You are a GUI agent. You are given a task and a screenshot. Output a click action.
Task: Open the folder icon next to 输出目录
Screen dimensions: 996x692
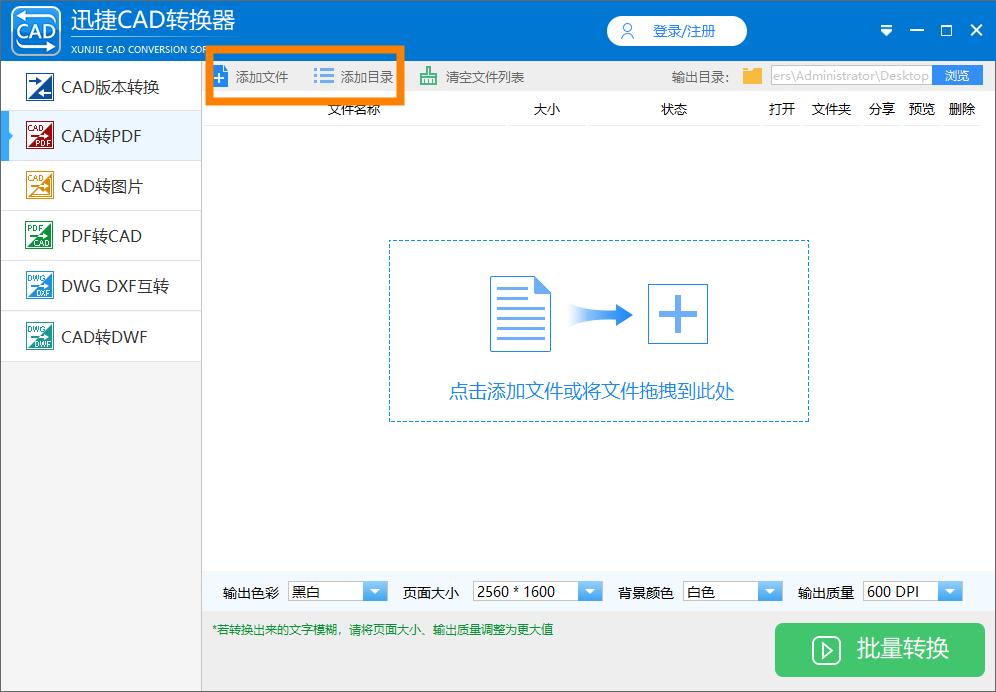(x=752, y=75)
